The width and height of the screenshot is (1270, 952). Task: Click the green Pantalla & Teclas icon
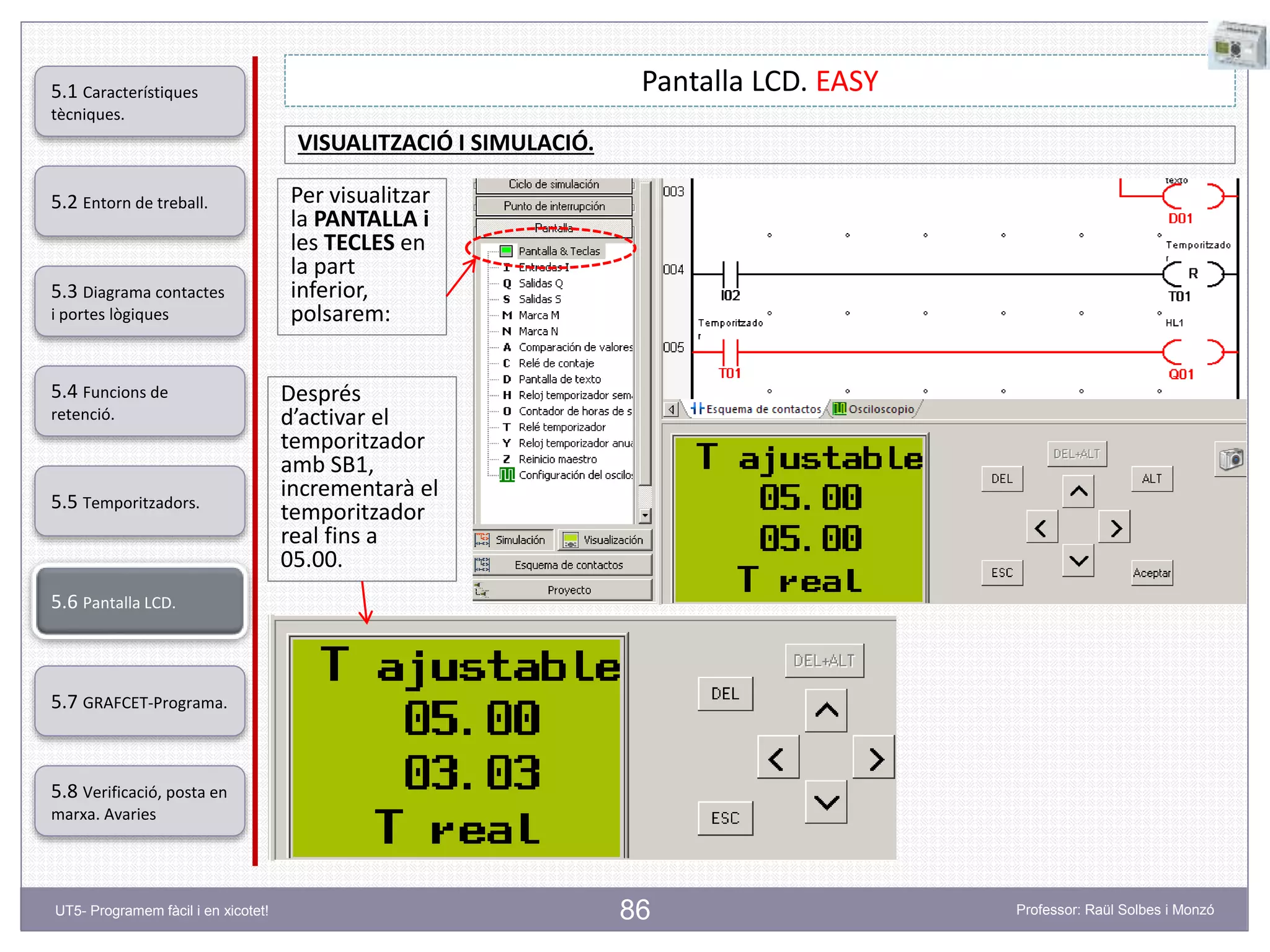[506, 251]
